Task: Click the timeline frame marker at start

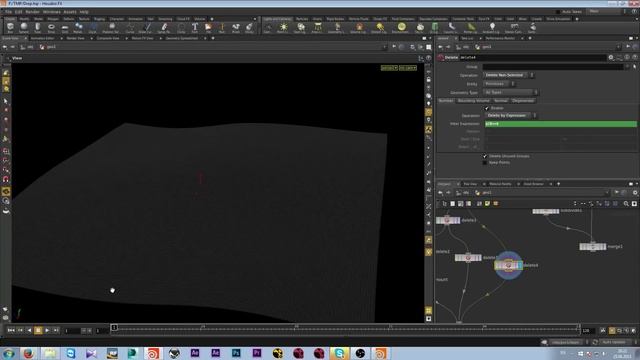Action: (x=114, y=327)
